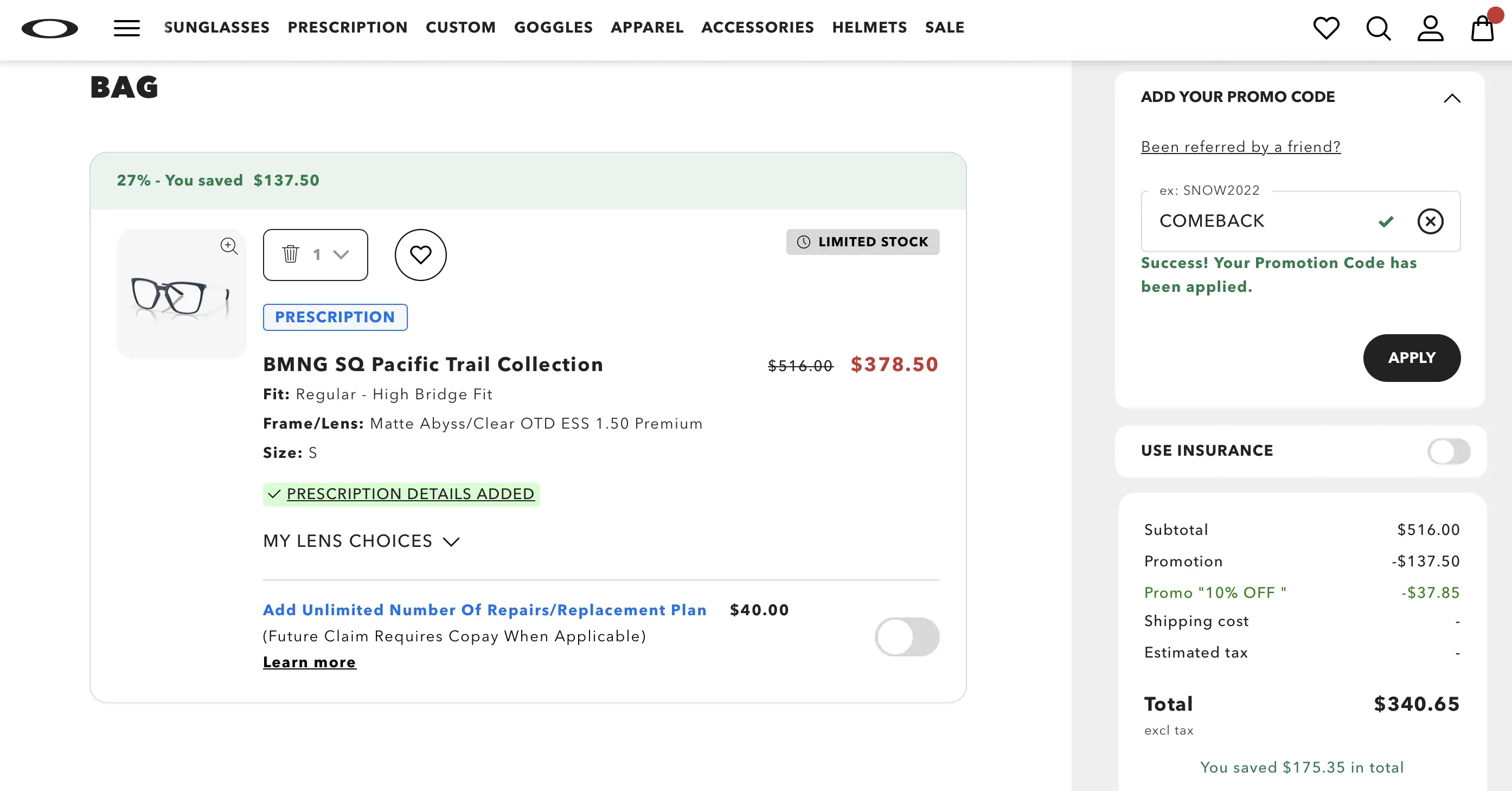1512x791 pixels.
Task: Open the Sunglasses menu
Action: tap(216, 28)
